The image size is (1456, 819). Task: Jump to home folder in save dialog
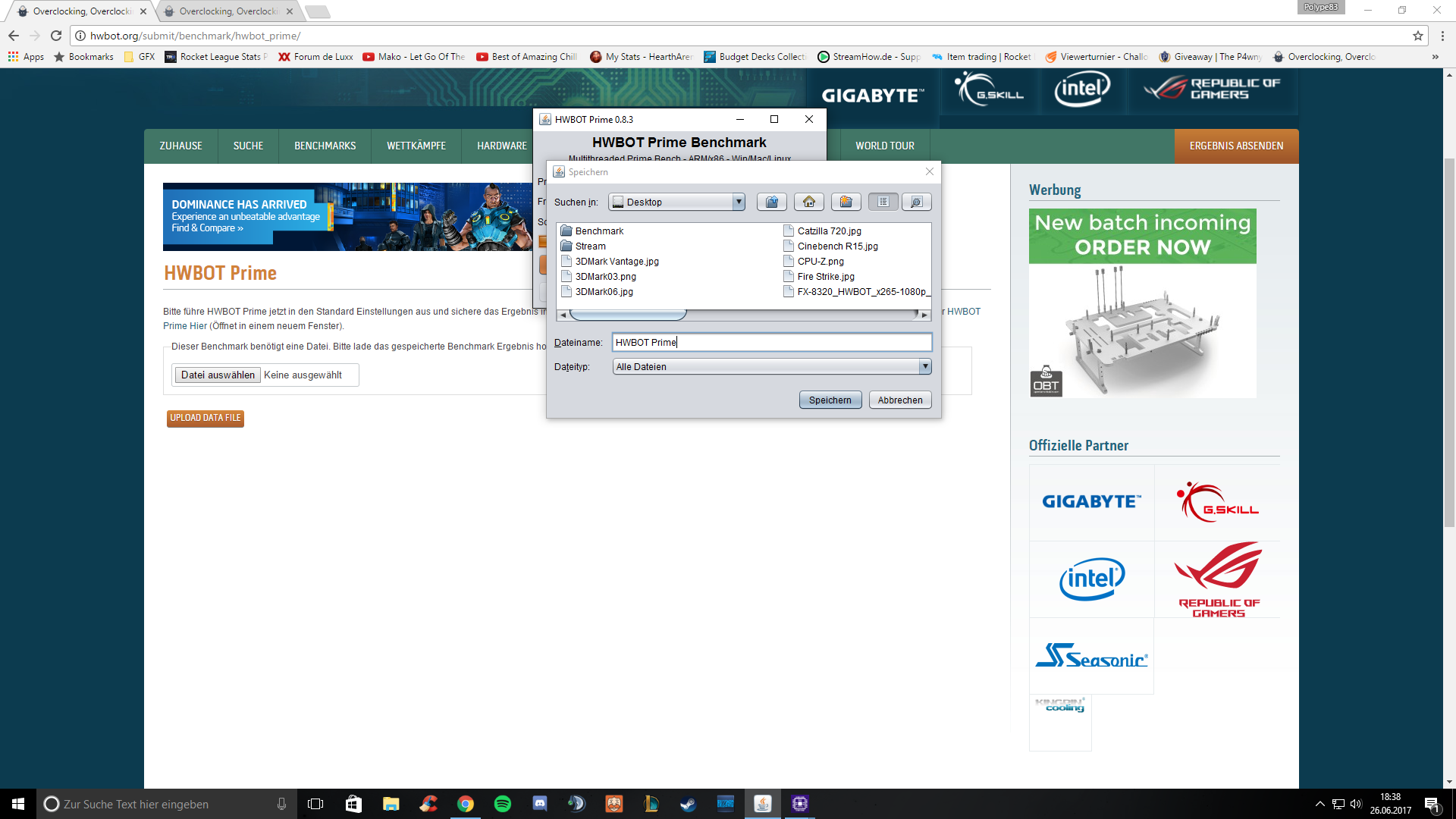tap(809, 202)
